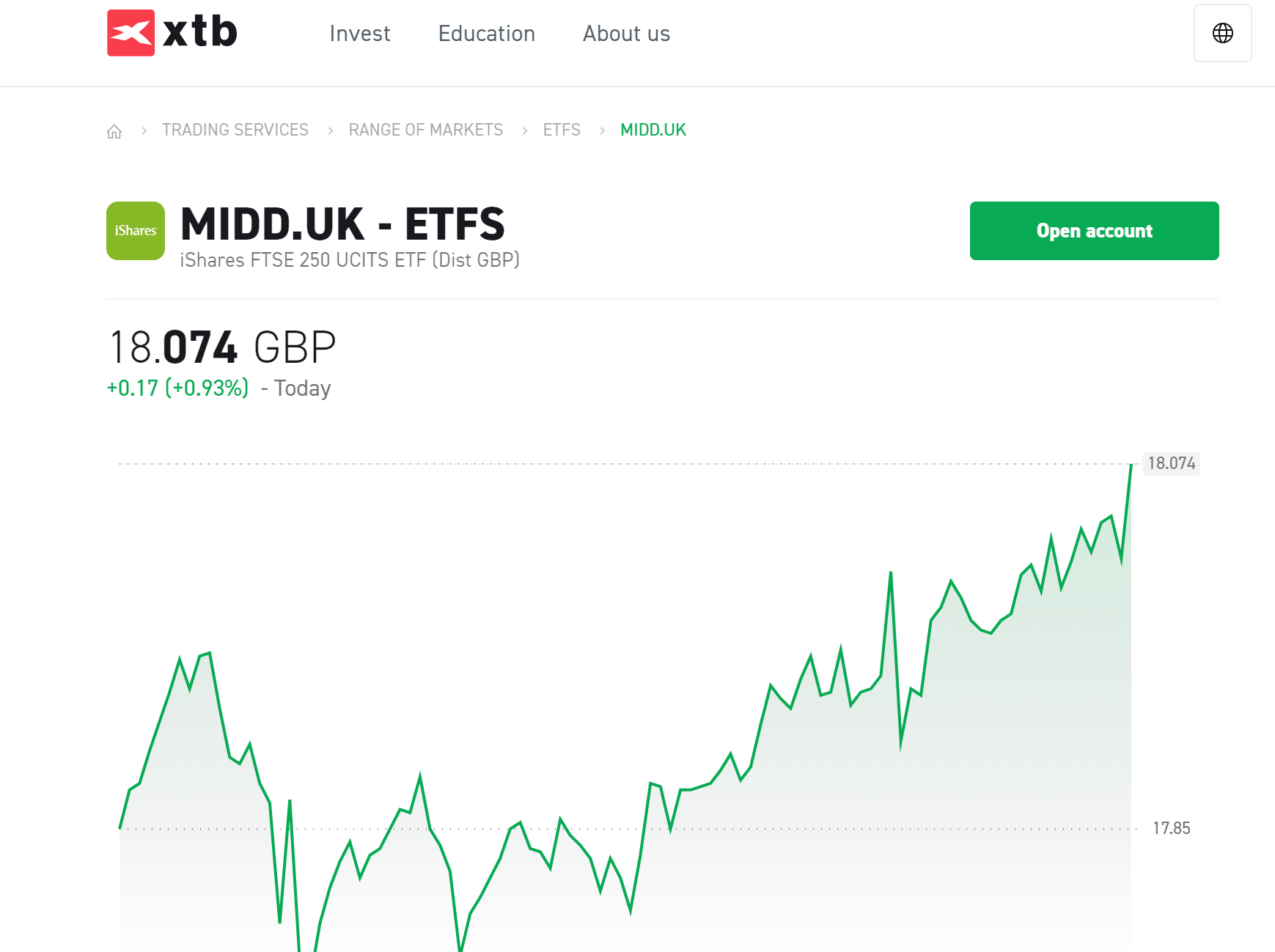This screenshot has height=952, width=1275.
Task: Click the XTB logo
Action: click(x=172, y=33)
